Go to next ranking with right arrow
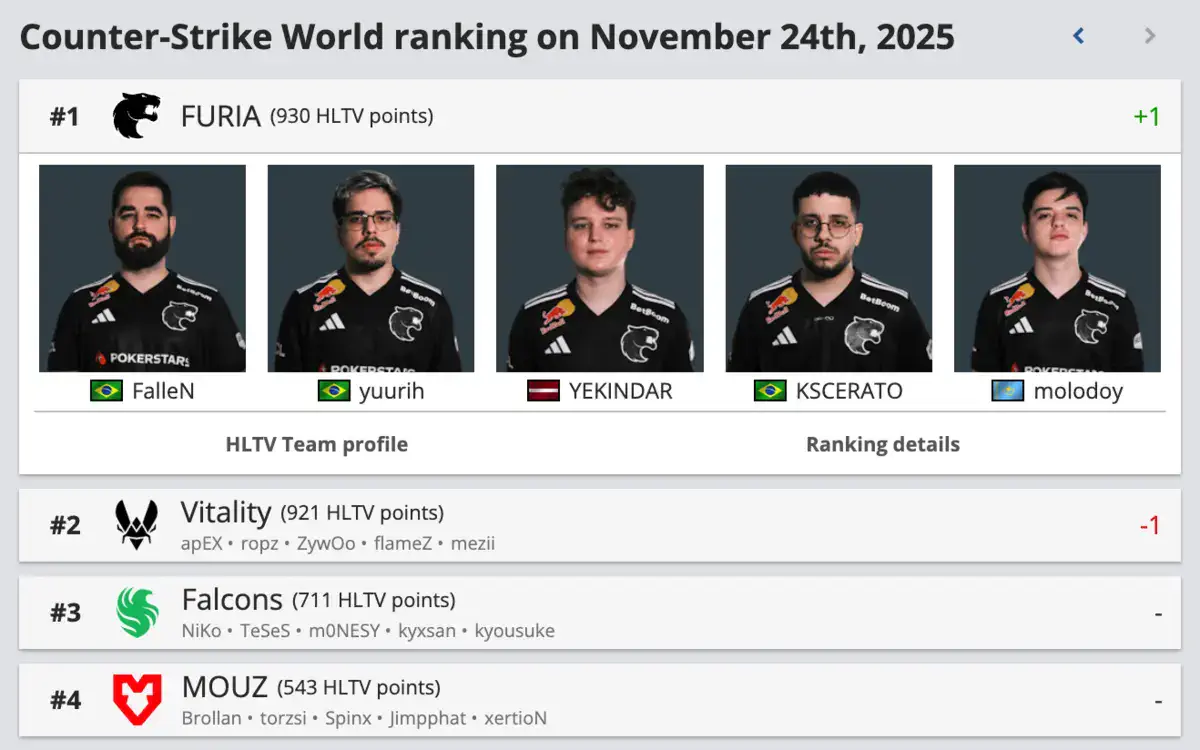 click(1150, 36)
